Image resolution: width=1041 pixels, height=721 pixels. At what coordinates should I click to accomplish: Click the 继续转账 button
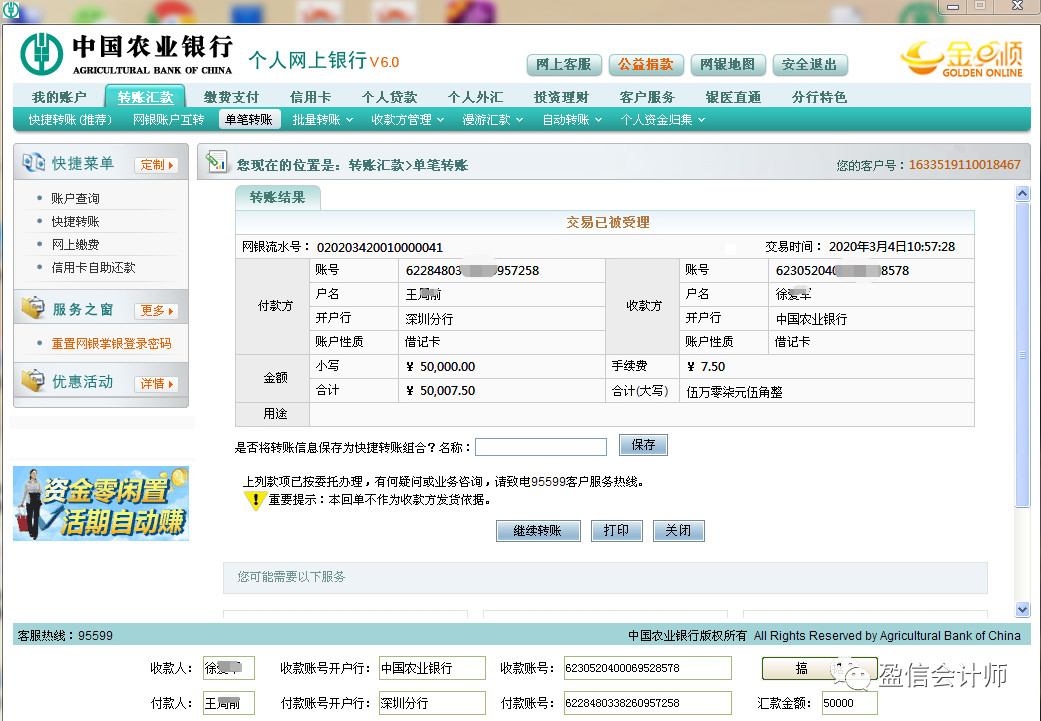[538, 530]
